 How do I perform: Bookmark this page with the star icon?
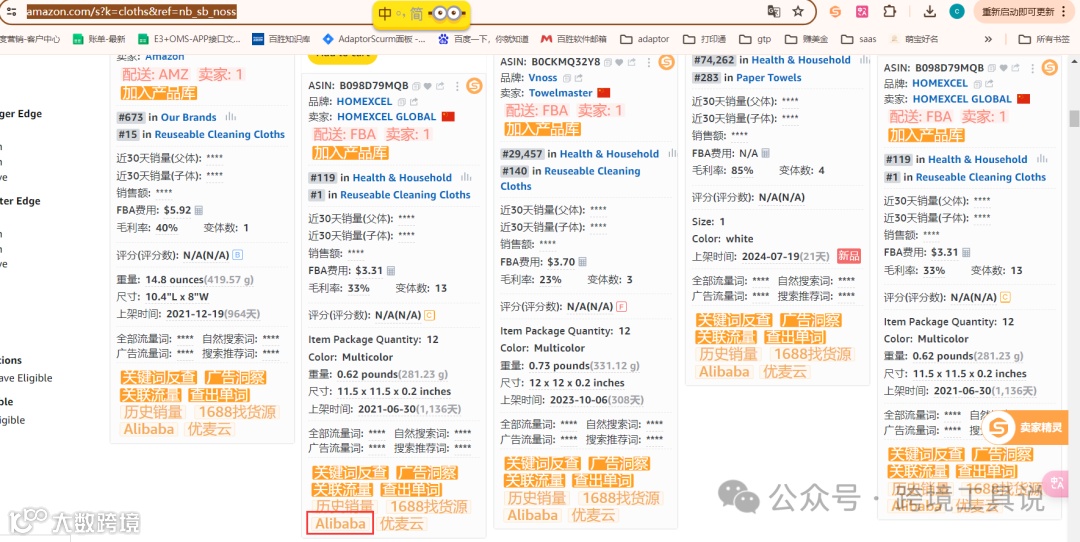click(798, 11)
